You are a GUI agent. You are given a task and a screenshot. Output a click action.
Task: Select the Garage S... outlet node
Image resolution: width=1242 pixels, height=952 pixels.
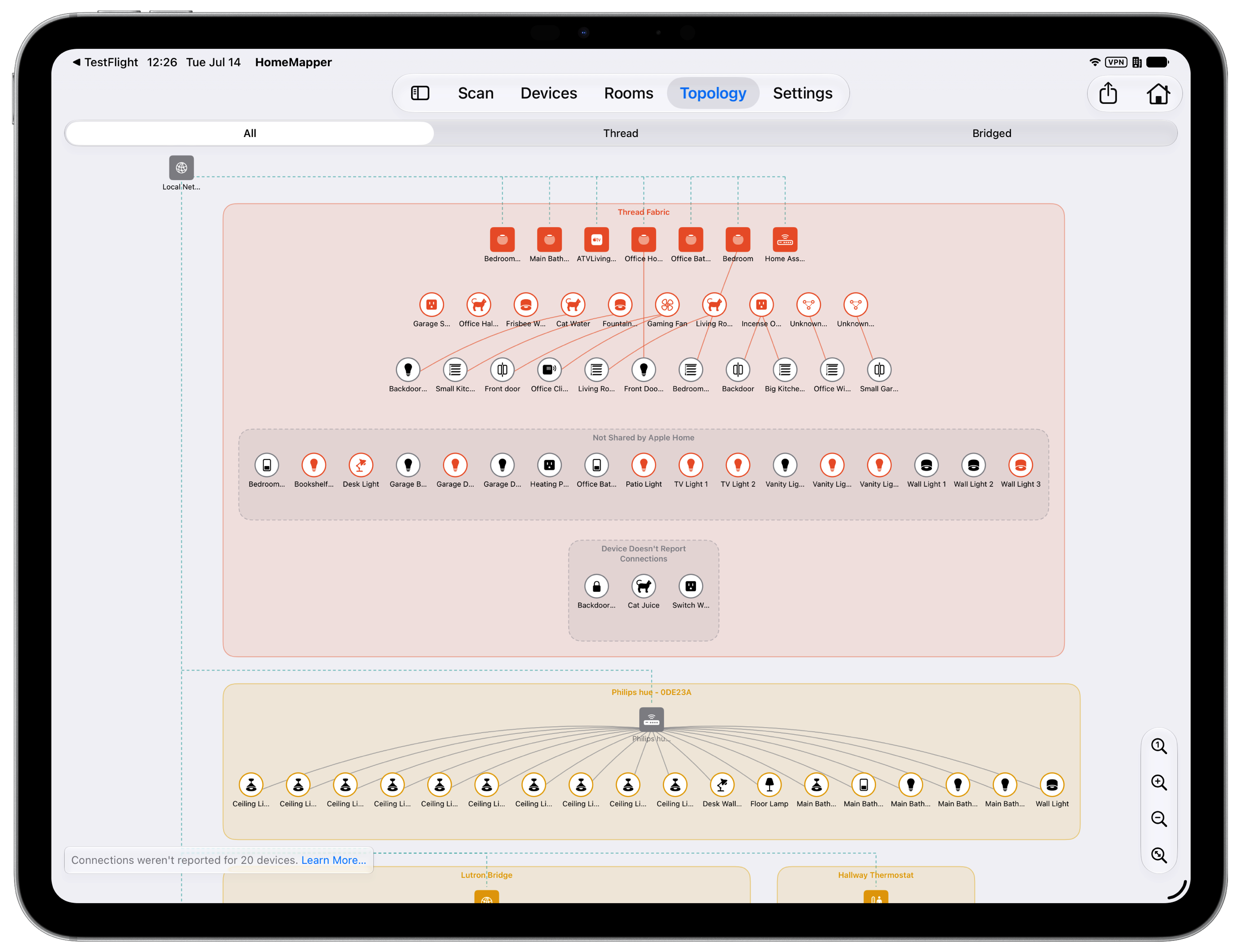[x=432, y=305]
